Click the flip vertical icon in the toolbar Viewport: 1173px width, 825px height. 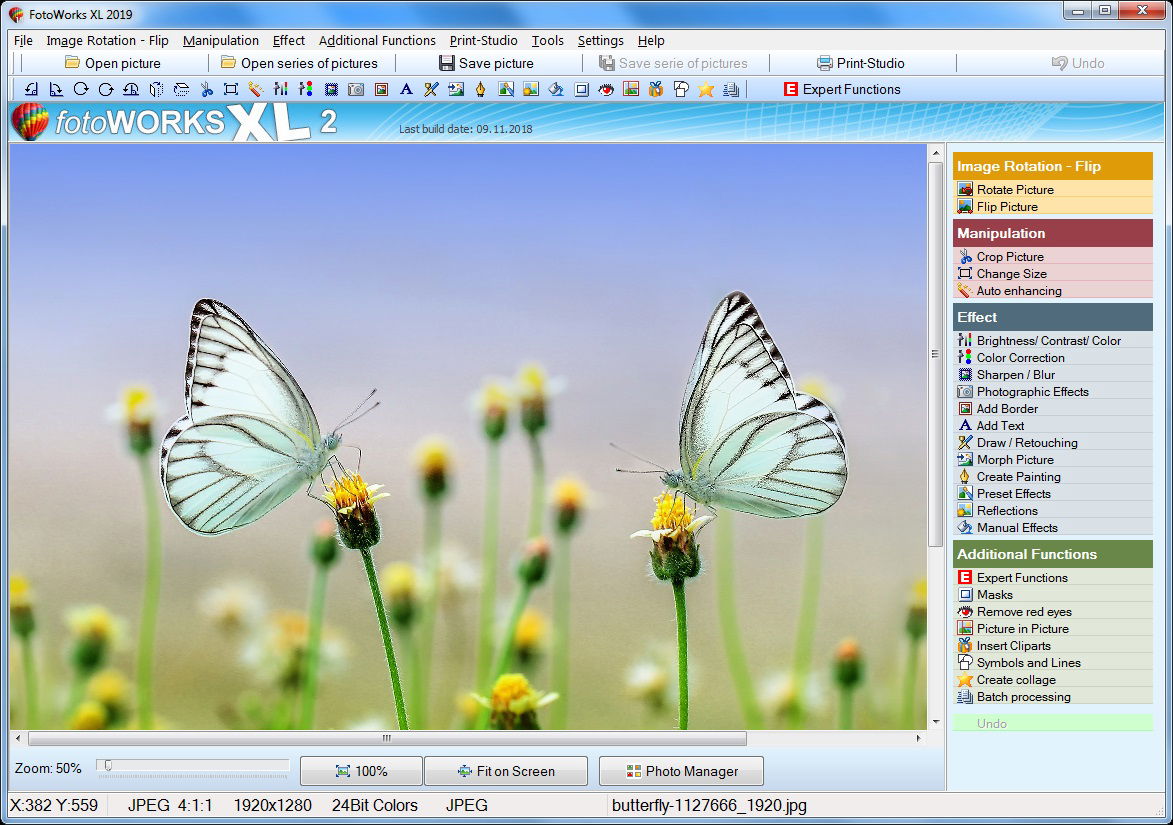[x=181, y=90]
